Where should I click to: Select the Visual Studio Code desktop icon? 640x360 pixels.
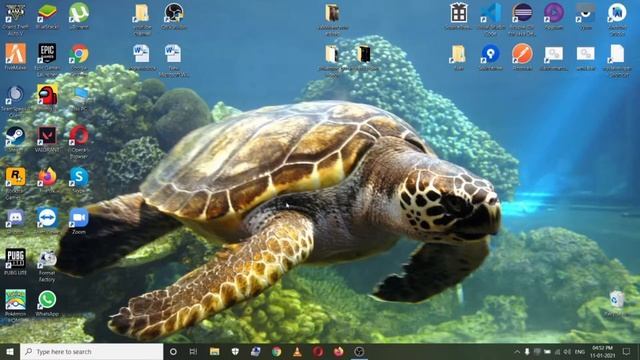pyautogui.click(x=491, y=18)
